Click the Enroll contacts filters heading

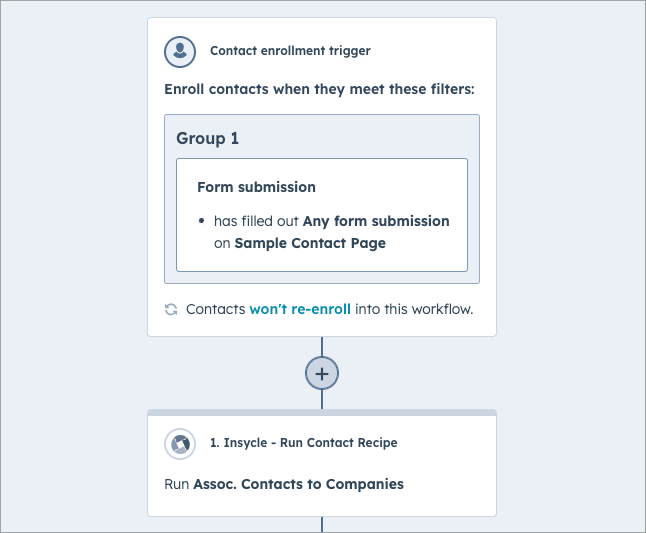point(319,89)
